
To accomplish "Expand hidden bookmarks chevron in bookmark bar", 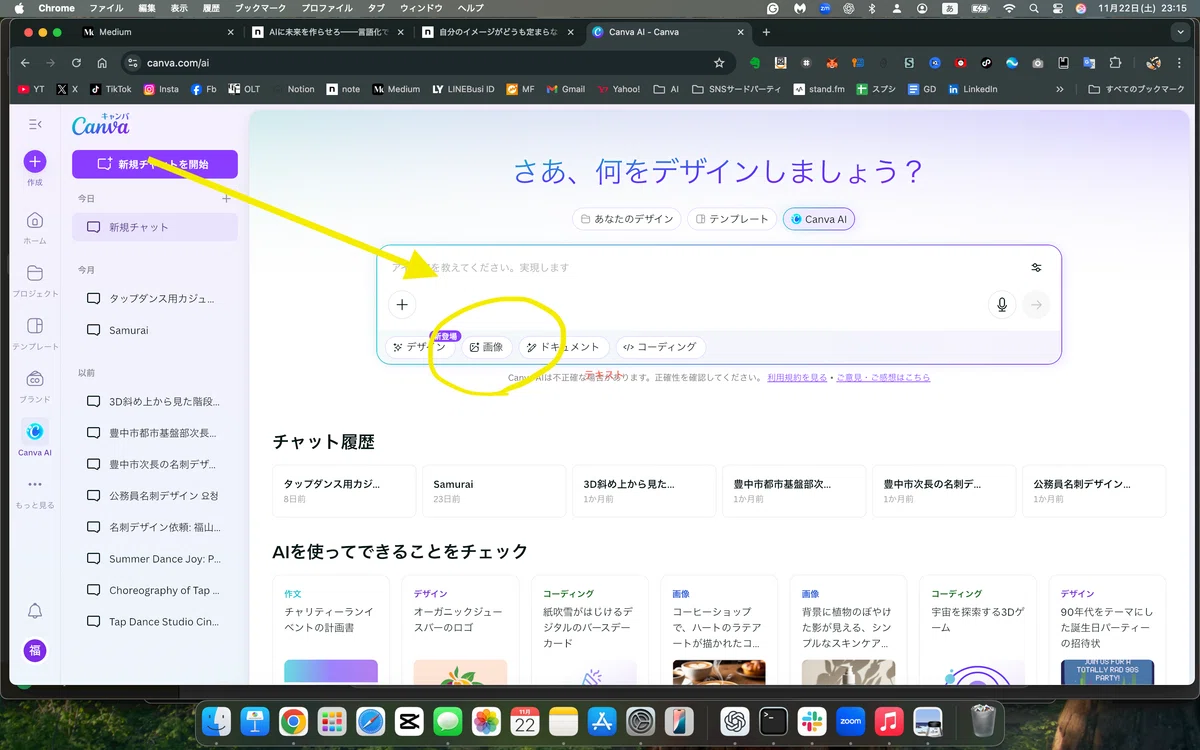I will click(1060, 89).
